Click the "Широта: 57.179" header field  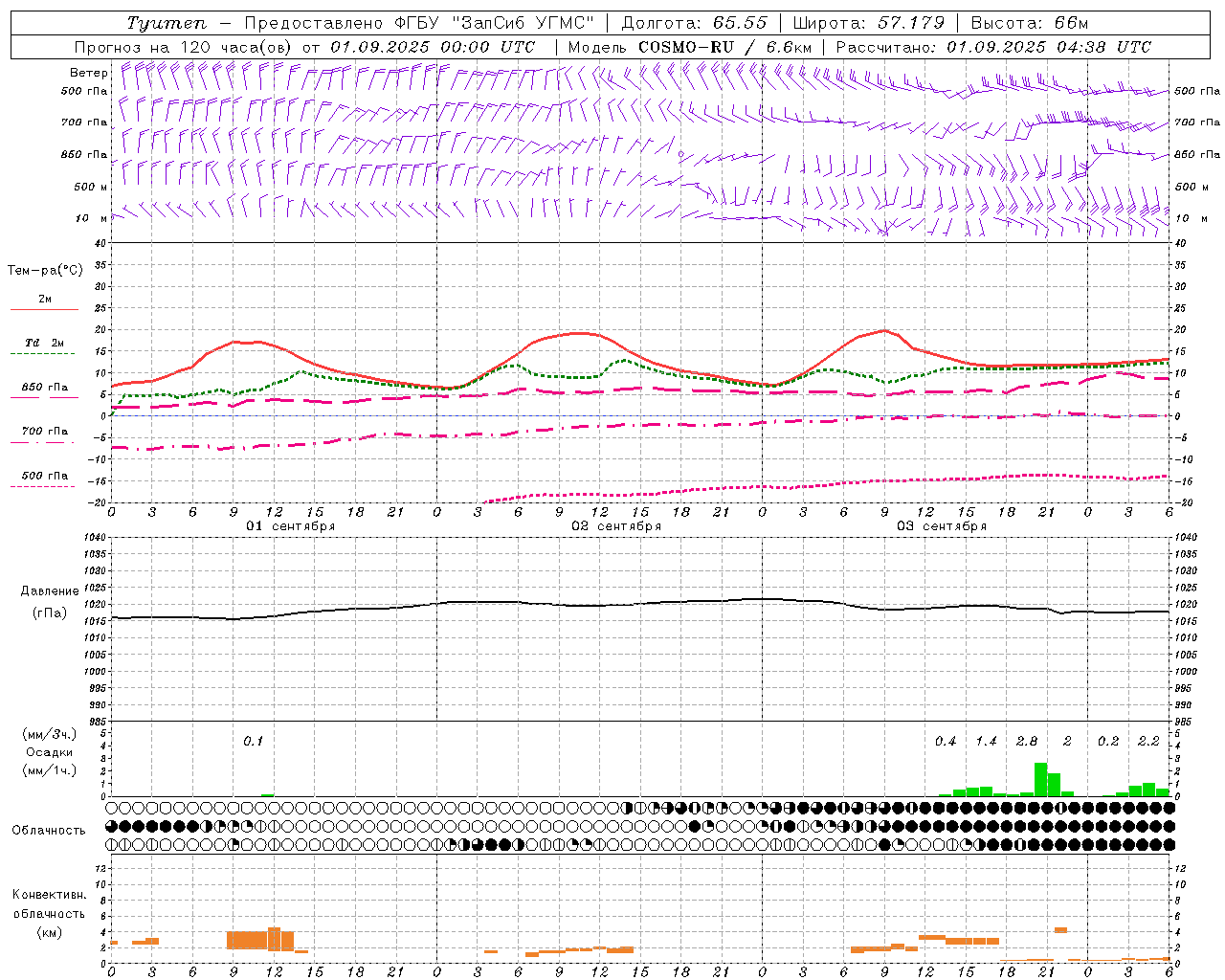869,23
